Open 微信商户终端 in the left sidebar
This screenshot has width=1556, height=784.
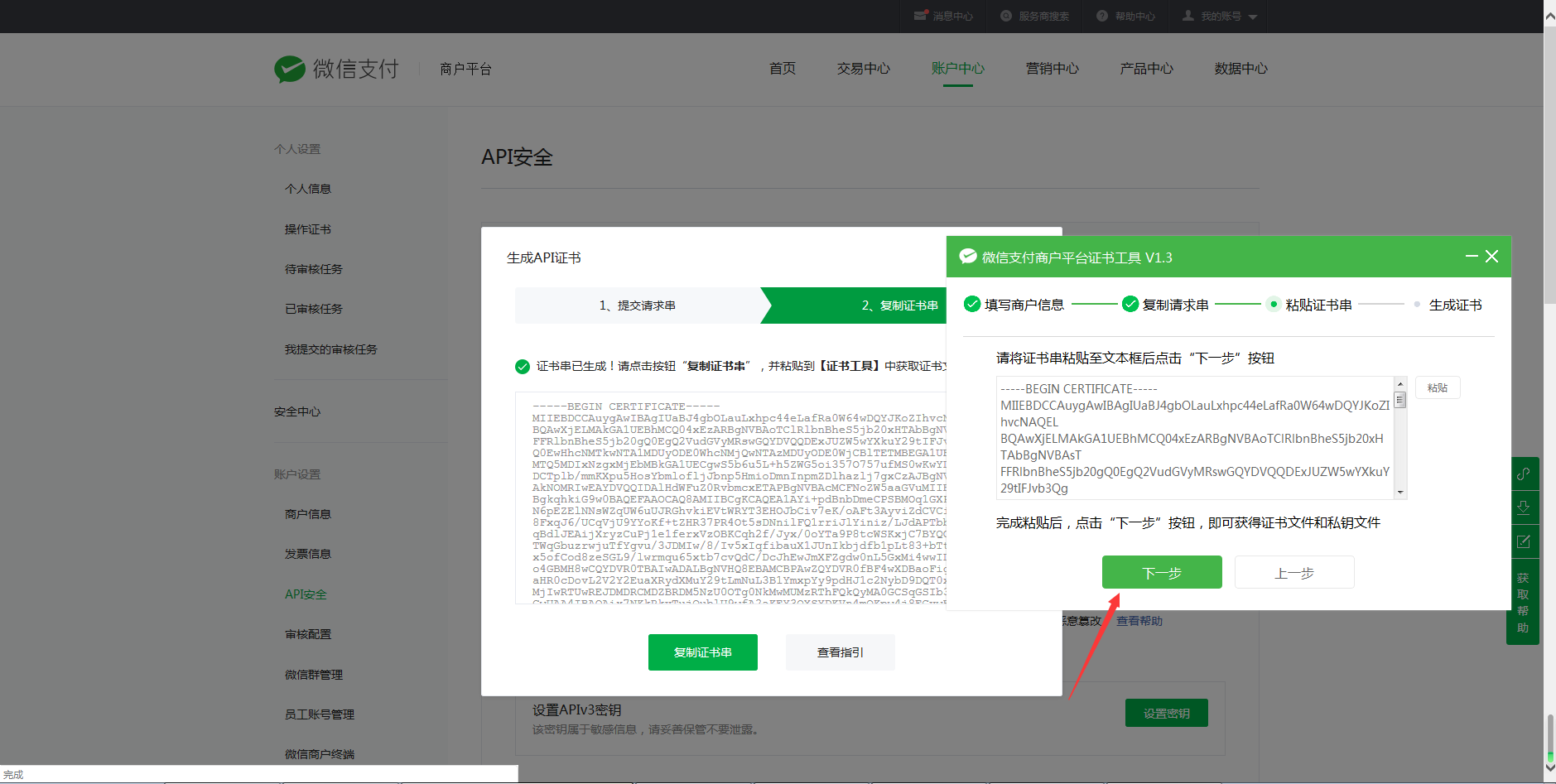click(x=320, y=754)
